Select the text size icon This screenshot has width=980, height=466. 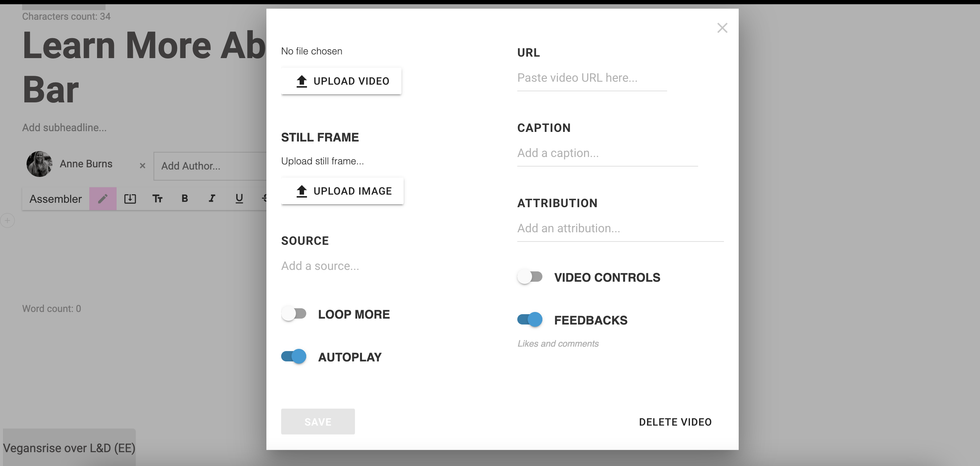click(x=157, y=199)
